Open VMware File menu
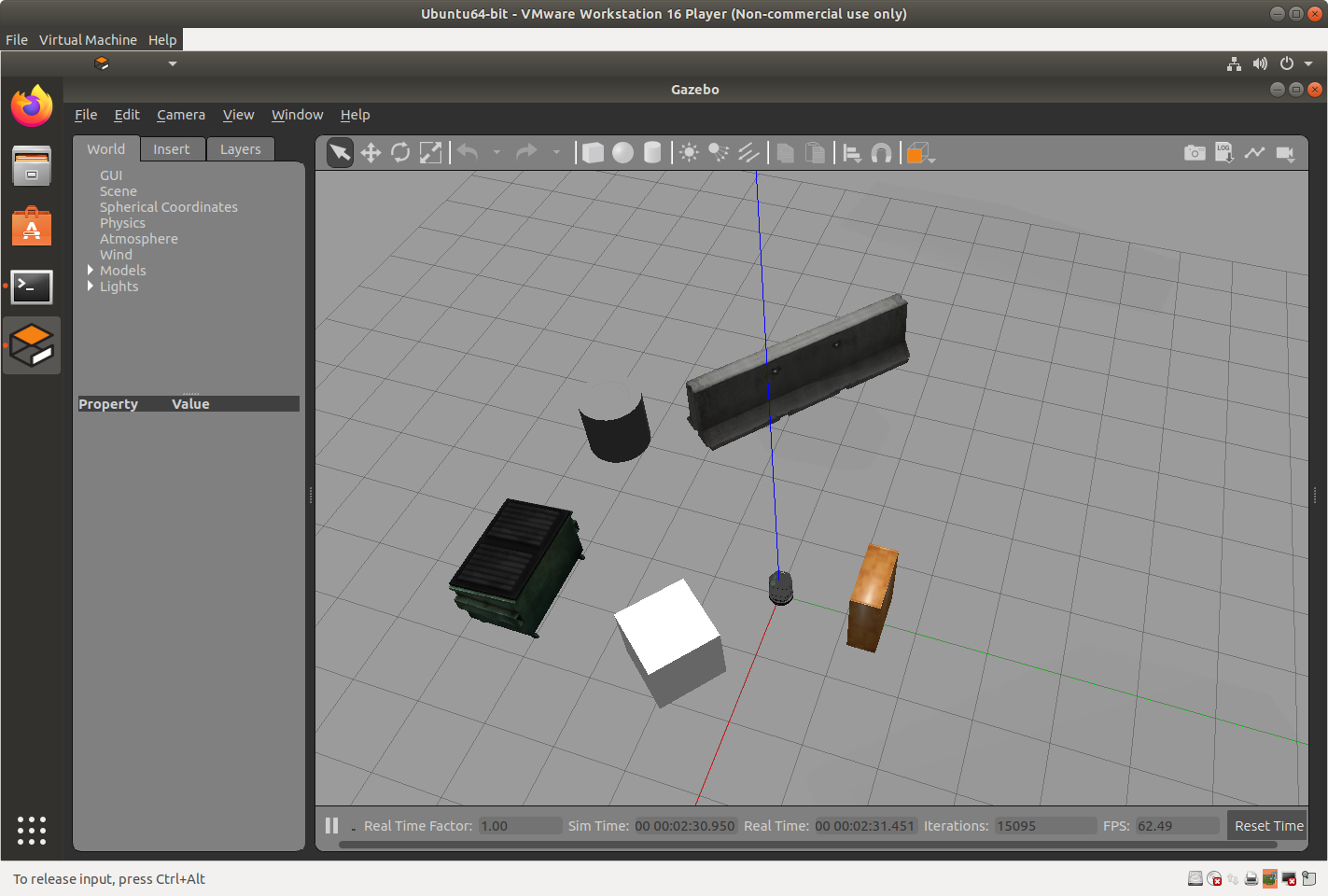 pyautogui.click(x=17, y=40)
